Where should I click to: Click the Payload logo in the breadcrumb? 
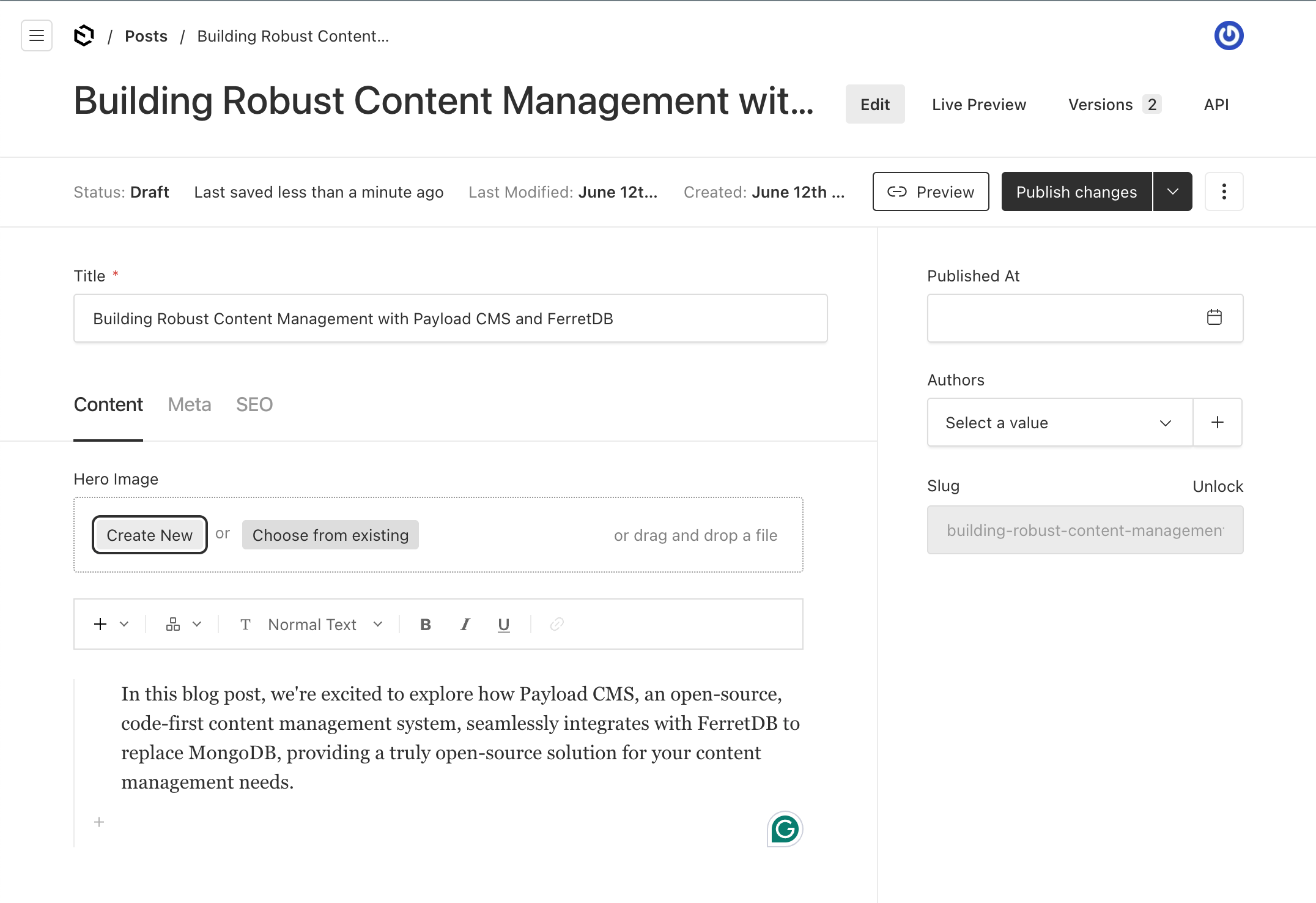(x=84, y=35)
